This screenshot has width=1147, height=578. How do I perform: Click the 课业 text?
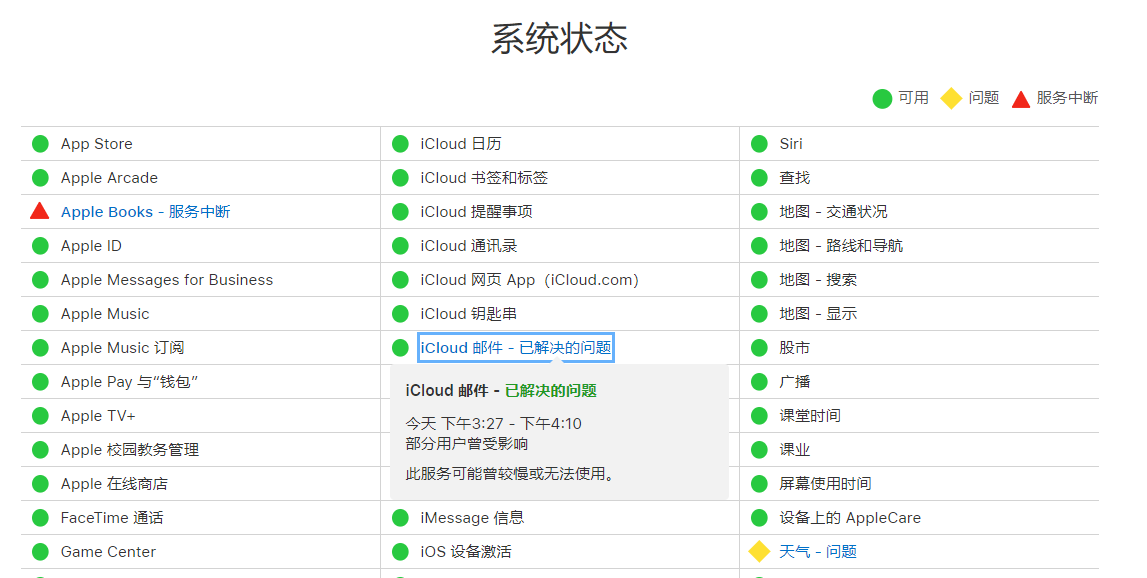click(x=794, y=450)
